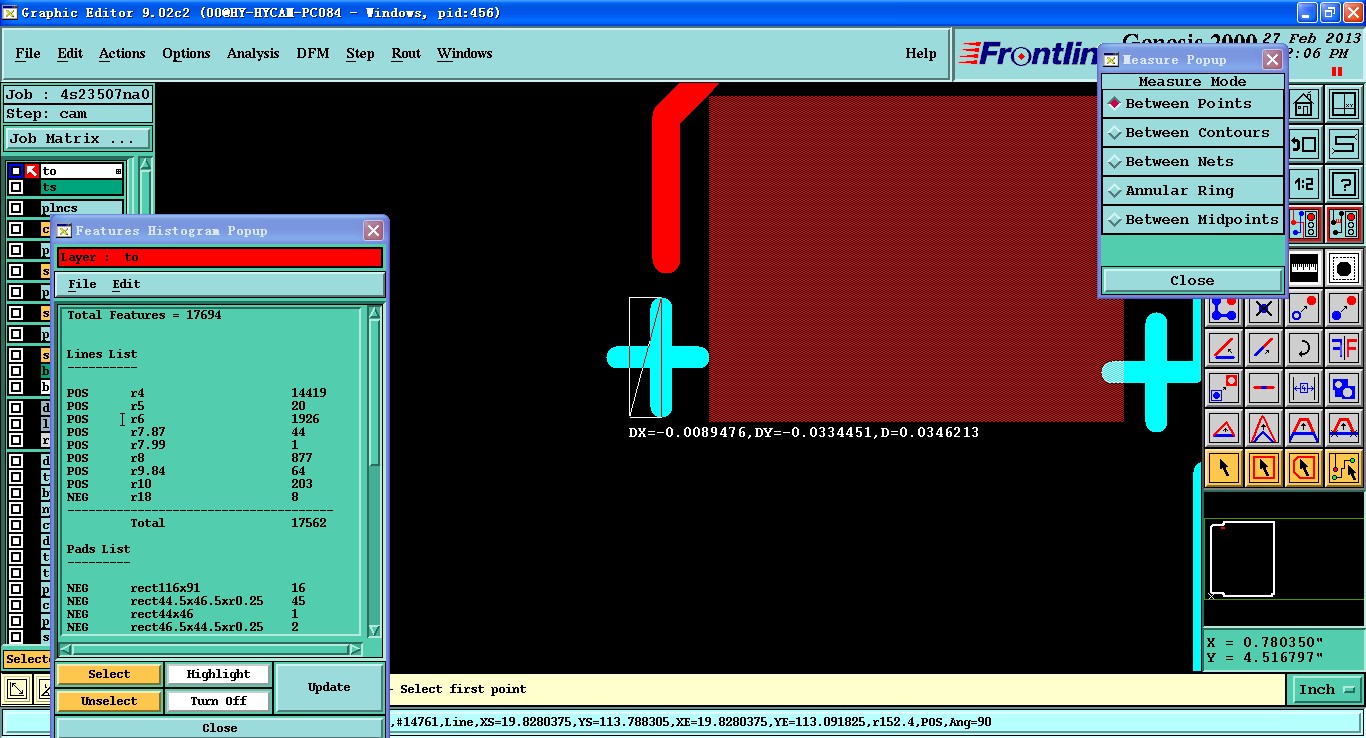Choose Between Points measure mode
Screen dimensions: 1366x738
pos(1192,104)
